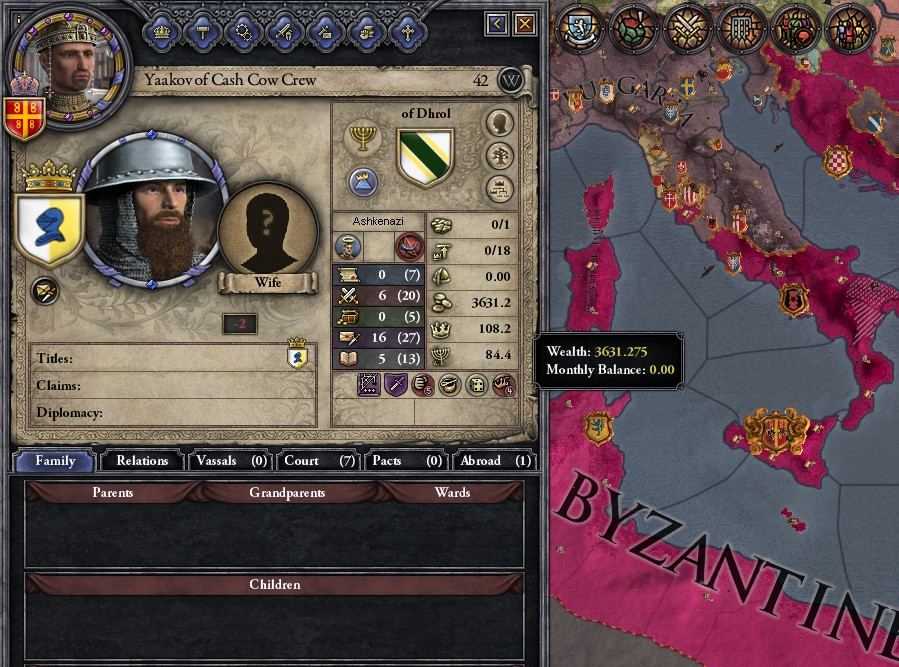Open the Religion cross icon menu
899x667 pixels.
(407, 32)
